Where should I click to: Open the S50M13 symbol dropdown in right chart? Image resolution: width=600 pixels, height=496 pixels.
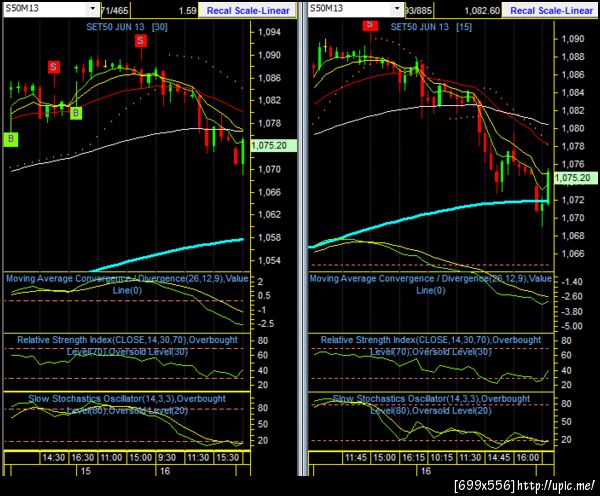pos(397,8)
